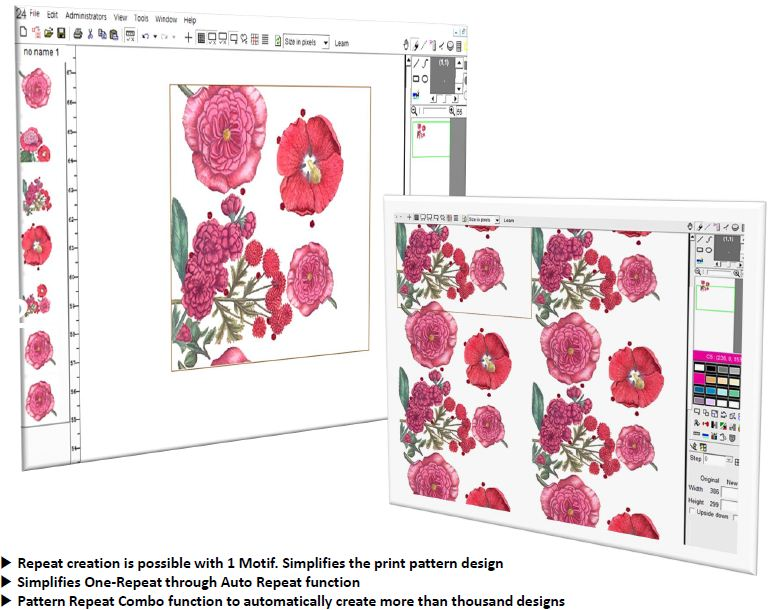Click the Learn button in the toolbar
Screen dimensions: 772x610
coord(341,43)
